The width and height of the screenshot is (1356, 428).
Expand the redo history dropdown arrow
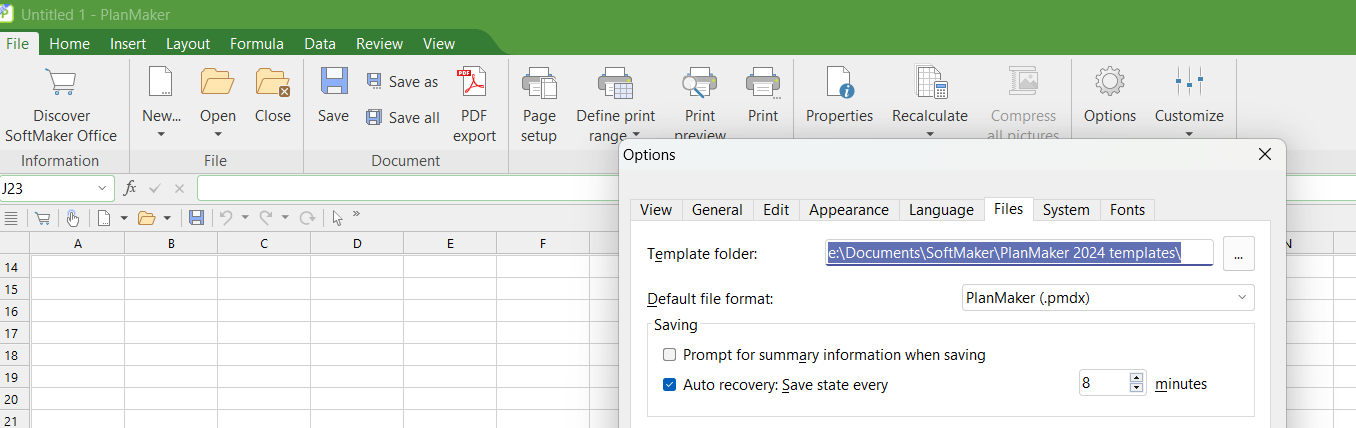coord(285,218)
